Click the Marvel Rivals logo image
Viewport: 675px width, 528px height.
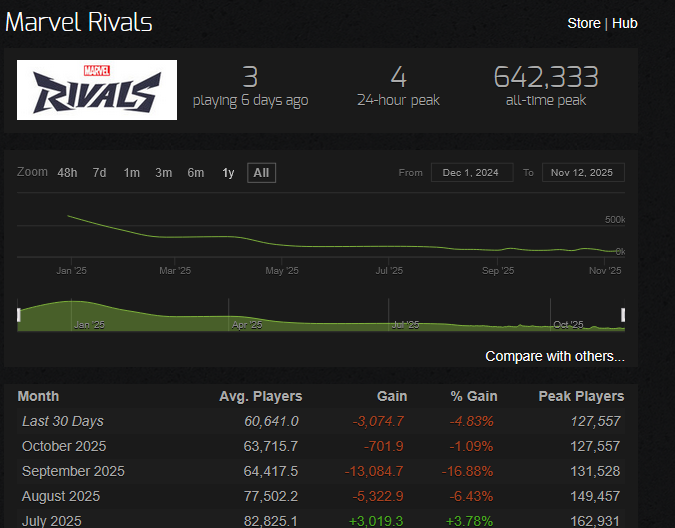97,90
